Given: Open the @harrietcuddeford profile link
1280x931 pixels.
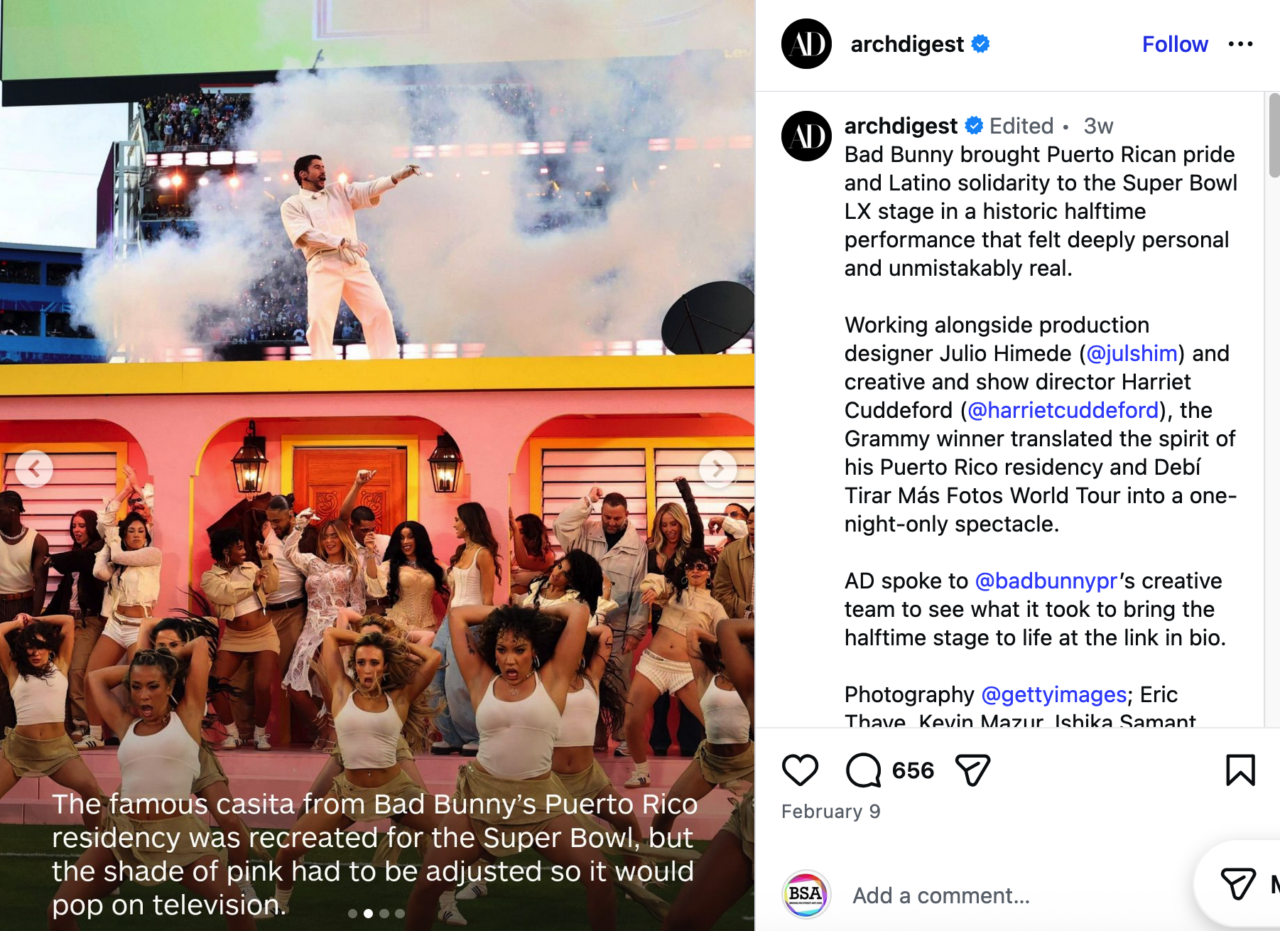Looking at the screenshot, I should pyautogui.click(x=1064, y=410).
